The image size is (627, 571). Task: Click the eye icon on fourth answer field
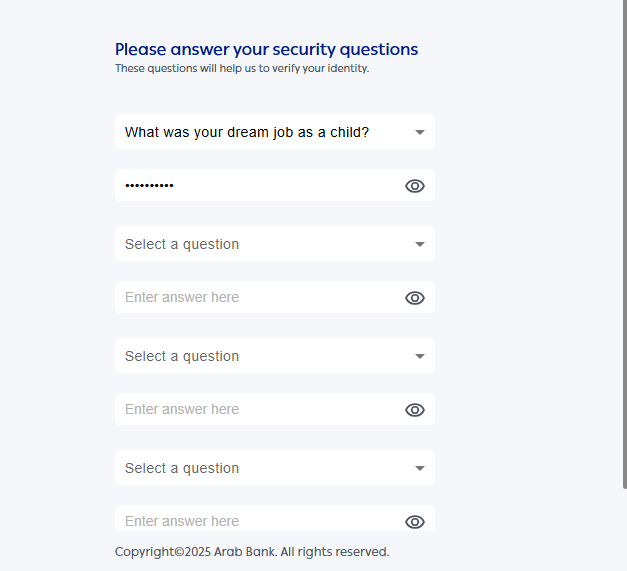[415, 521]
